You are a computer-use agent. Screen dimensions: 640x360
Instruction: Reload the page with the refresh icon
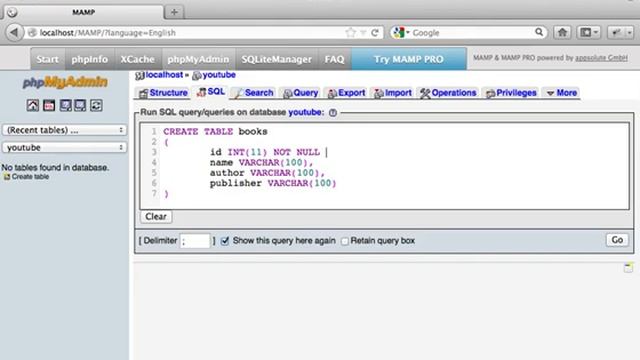(x=375, y=33)
